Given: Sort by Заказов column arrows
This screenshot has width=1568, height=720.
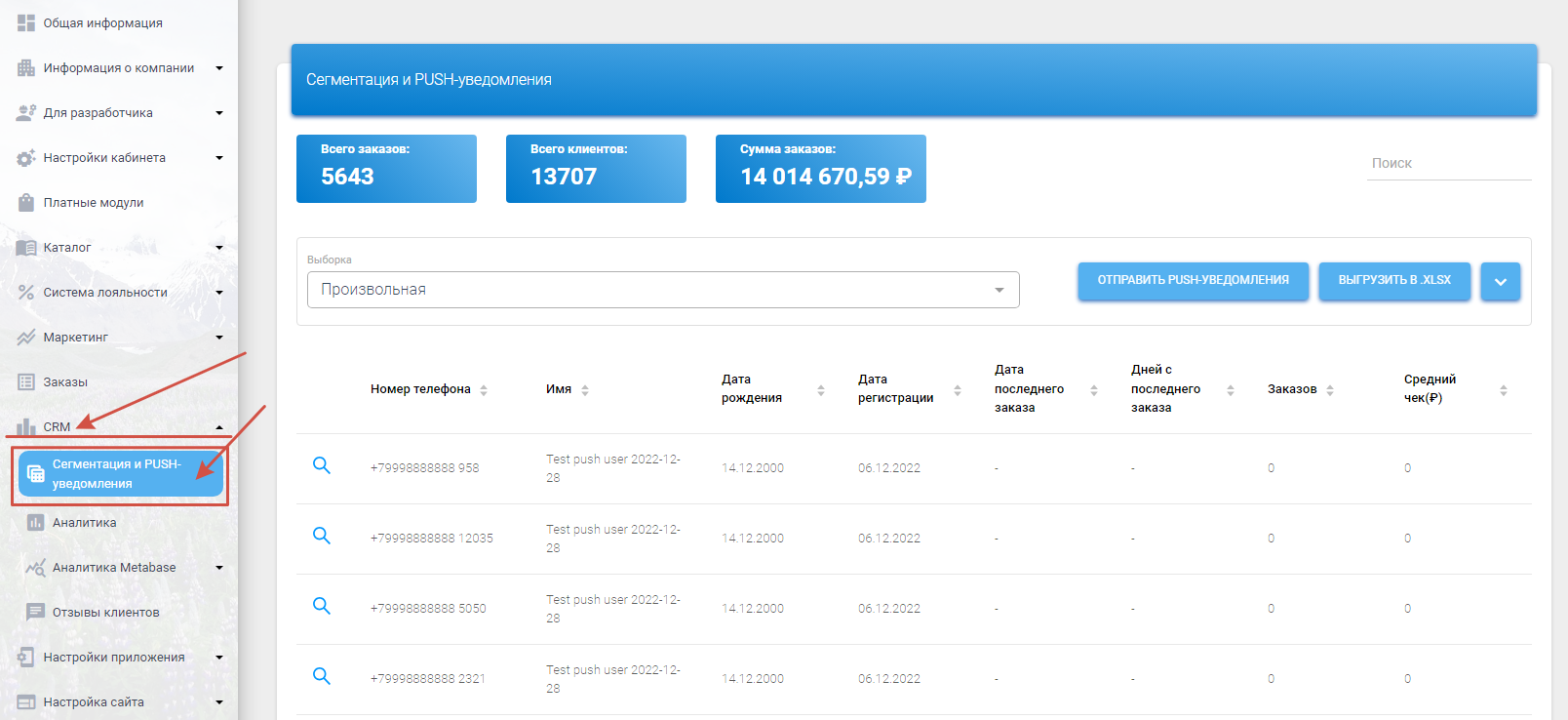Looking at the screenshot, I should [1330, 390].
